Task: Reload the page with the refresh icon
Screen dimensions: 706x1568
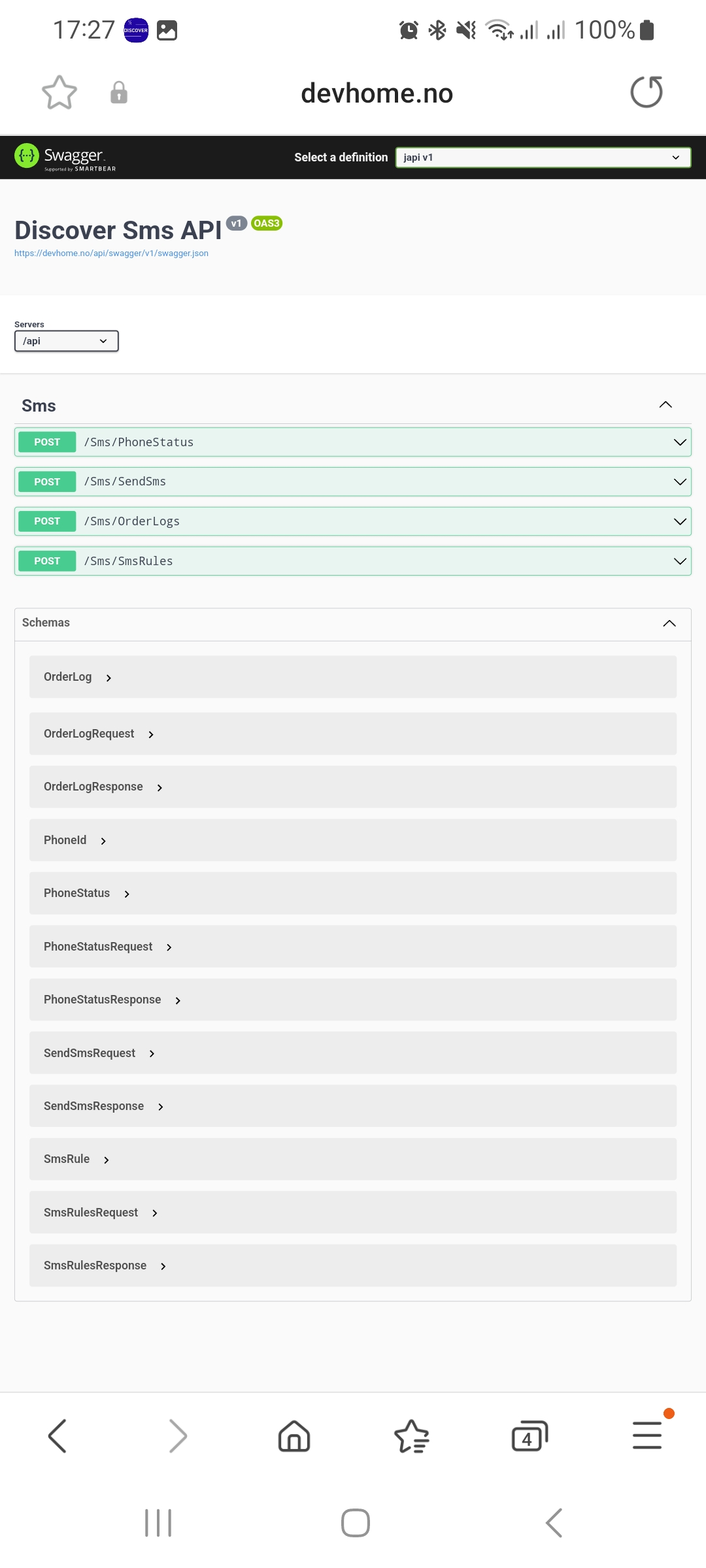Action: (x=646, y=92)
